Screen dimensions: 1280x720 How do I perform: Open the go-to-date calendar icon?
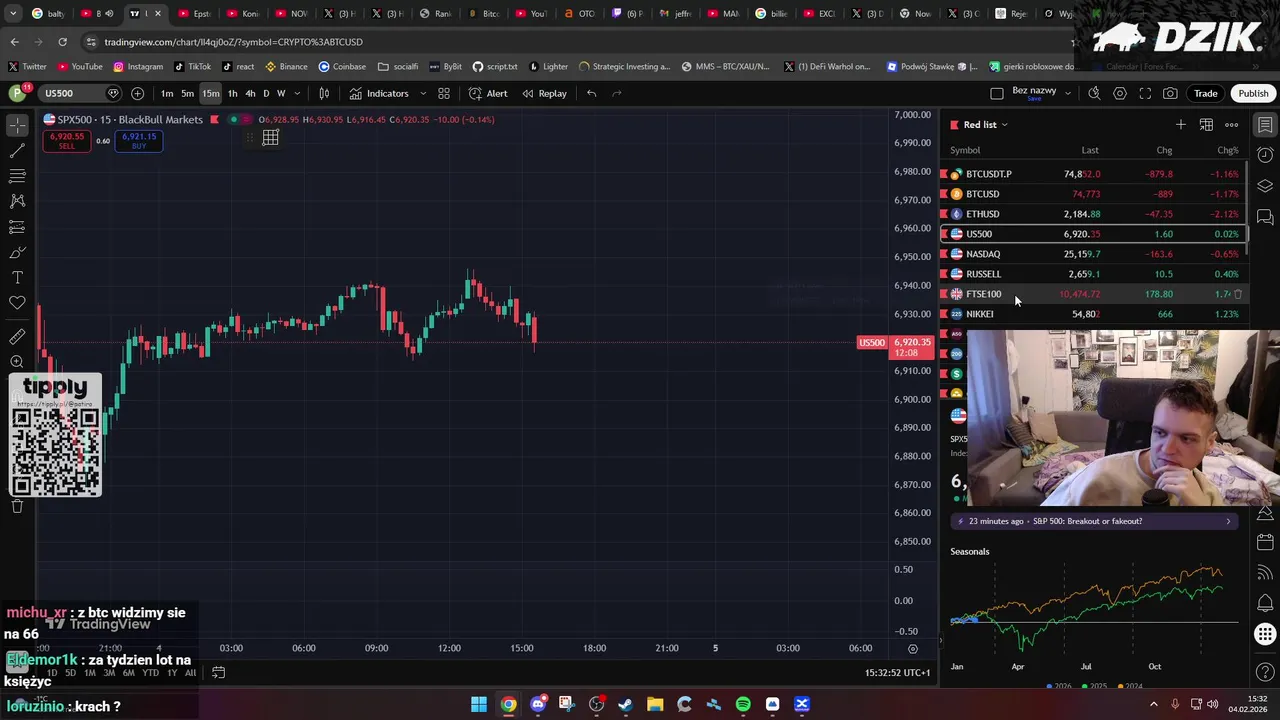click(x=218, y=673)
